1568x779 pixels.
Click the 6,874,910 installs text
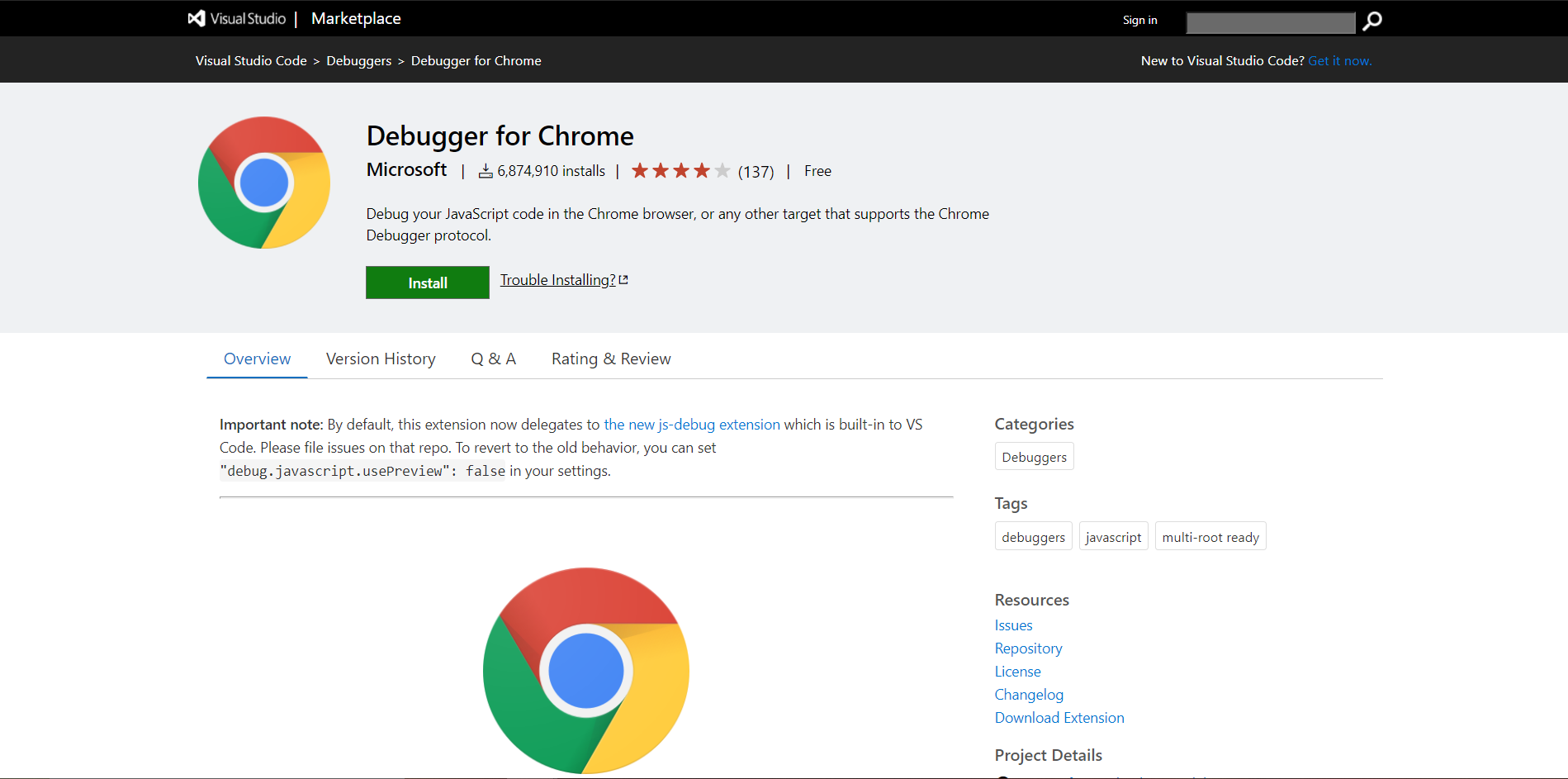coord(552,171)
